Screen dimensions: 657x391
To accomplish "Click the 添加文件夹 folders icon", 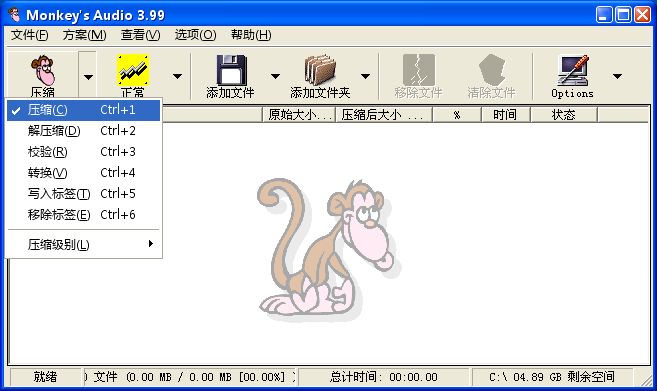I will 320,70.
